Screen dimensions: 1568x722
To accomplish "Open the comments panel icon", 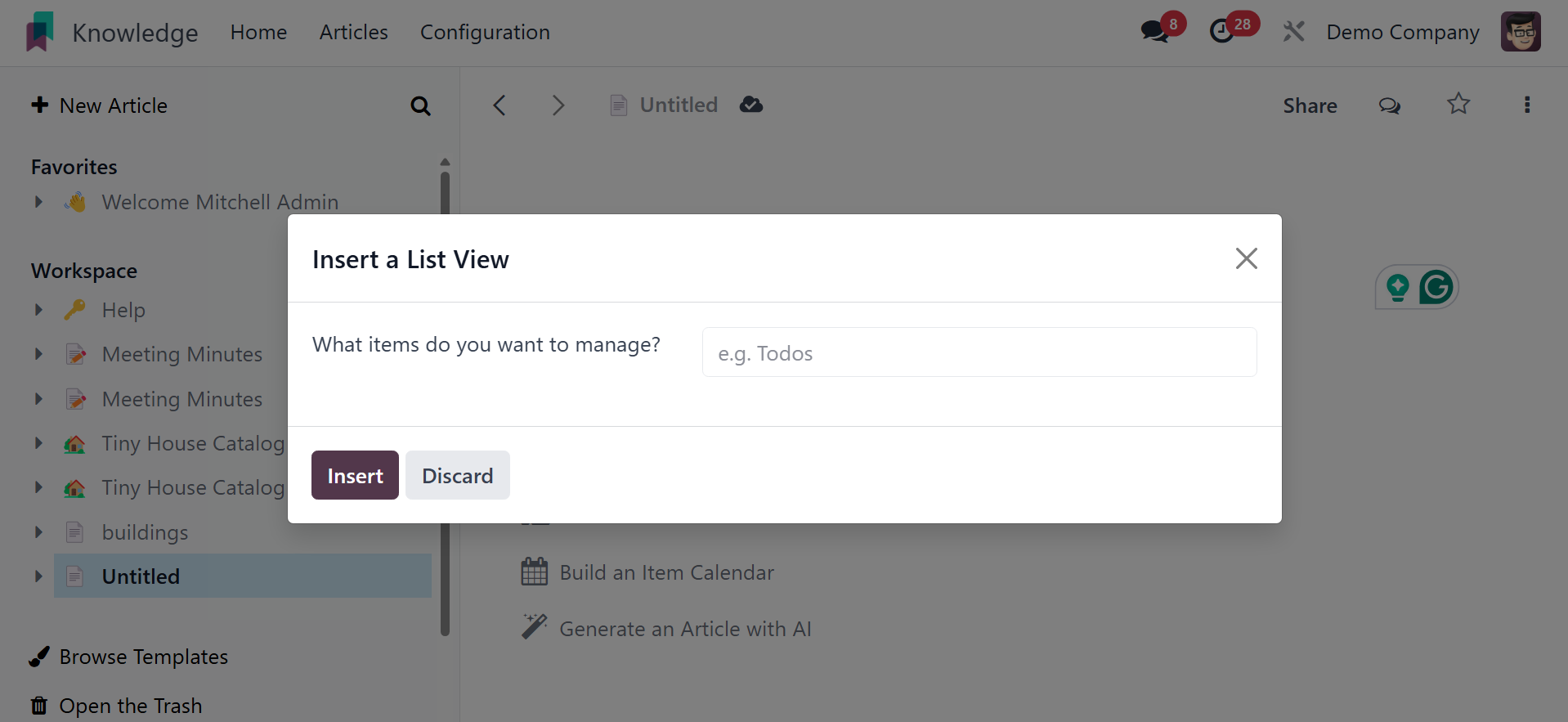I will pyautogui.click(x=1389, y=105).
